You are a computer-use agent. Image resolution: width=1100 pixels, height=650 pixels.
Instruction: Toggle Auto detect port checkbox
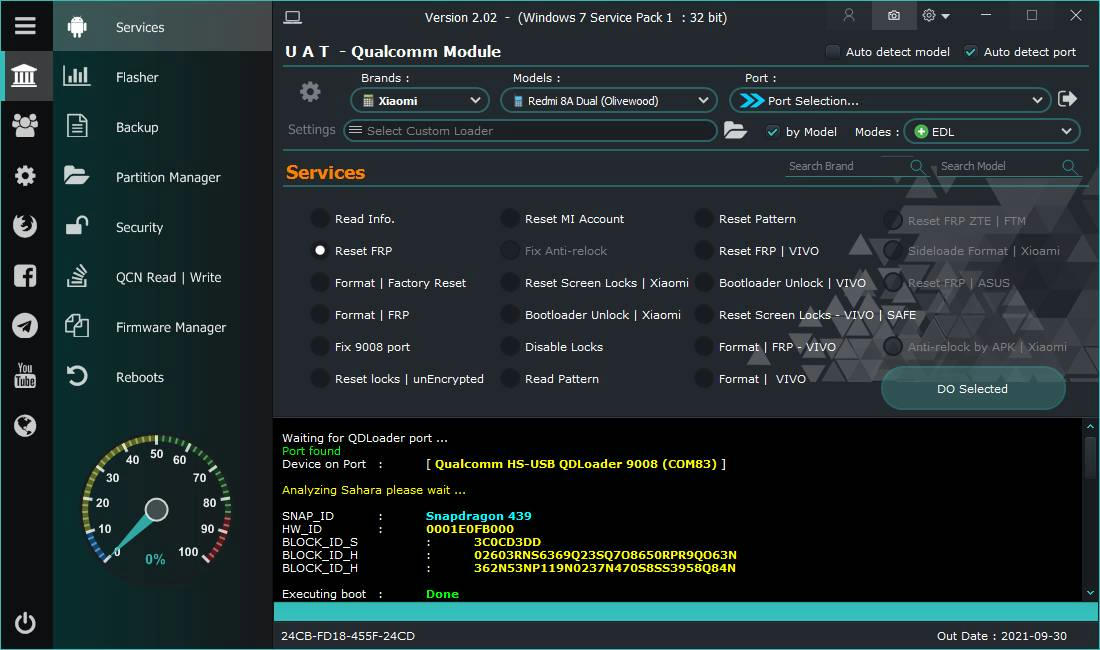coord(971,51)
